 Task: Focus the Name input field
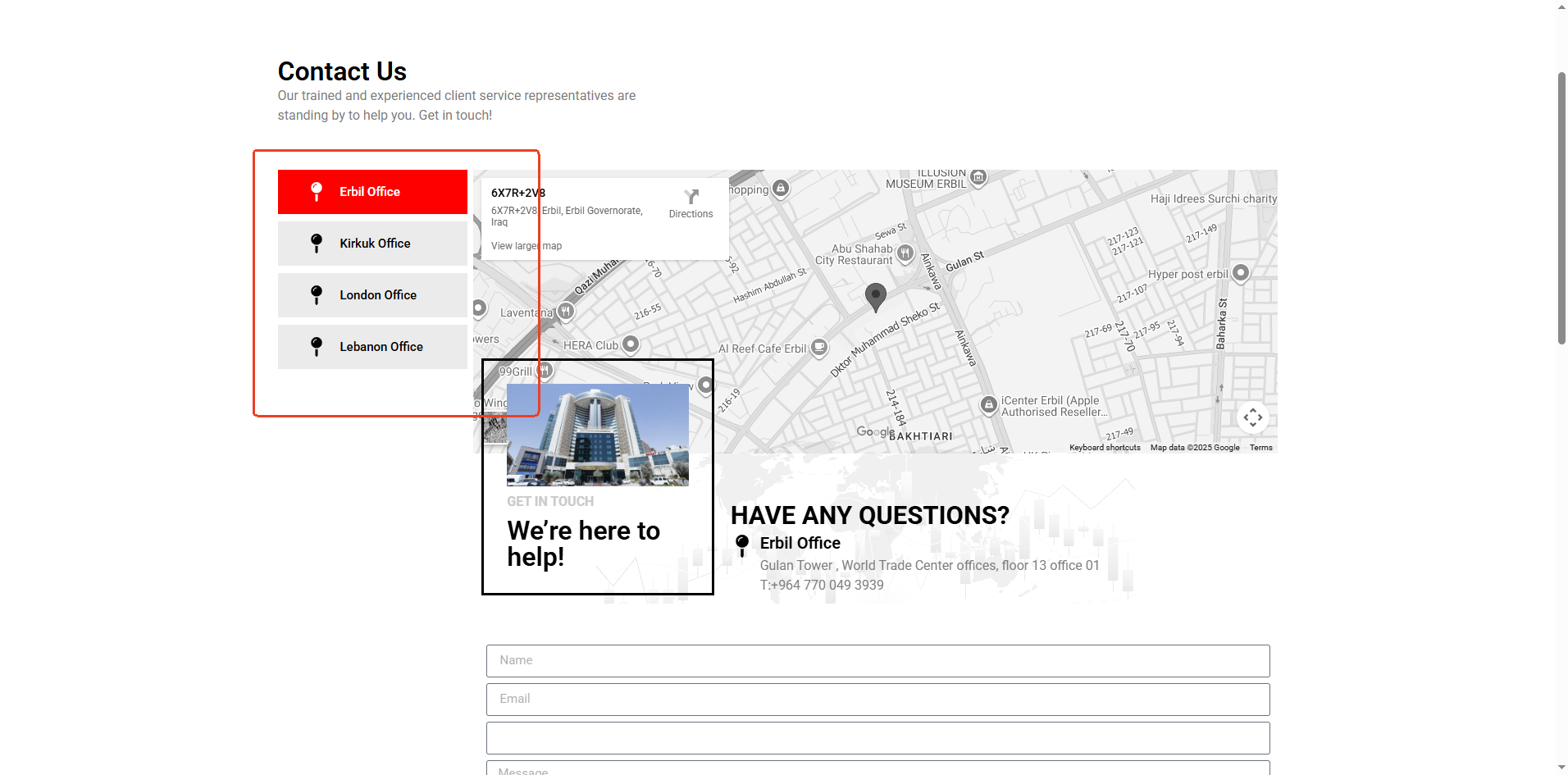877,661
